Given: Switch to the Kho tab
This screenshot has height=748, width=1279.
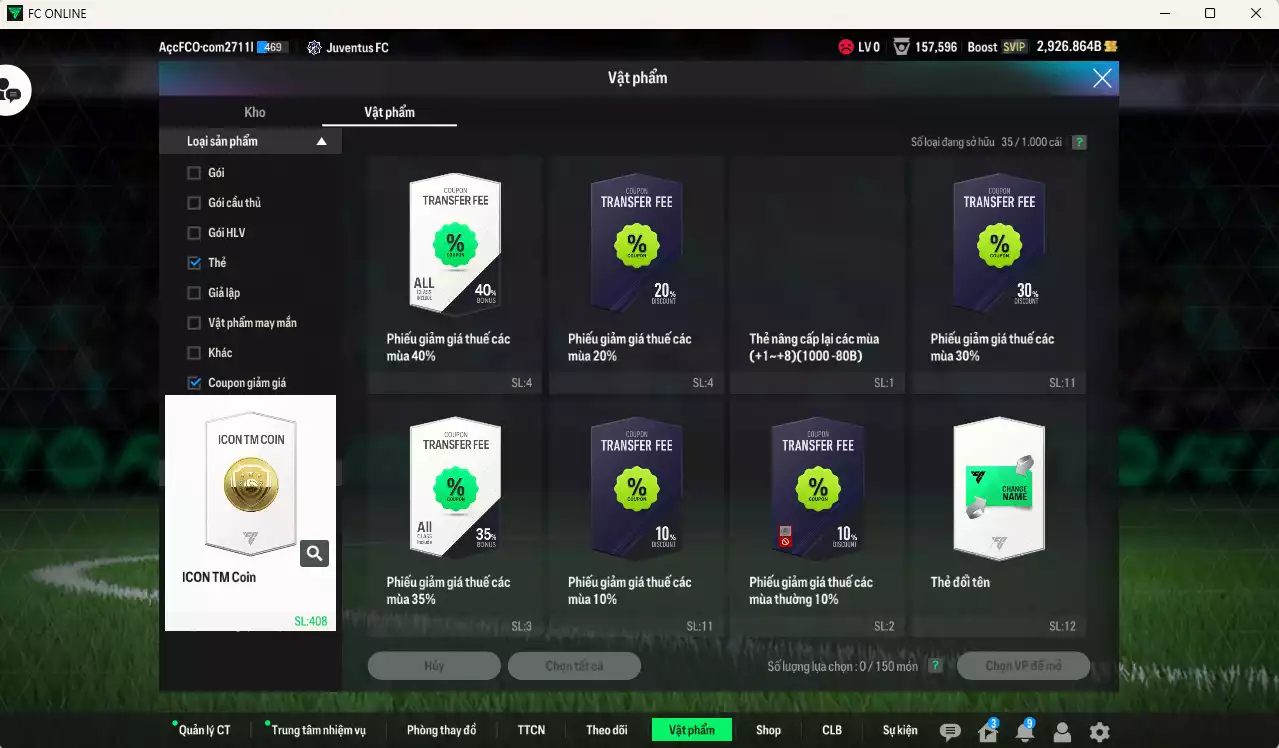Looking at the screenshot, I should (255, 112).
